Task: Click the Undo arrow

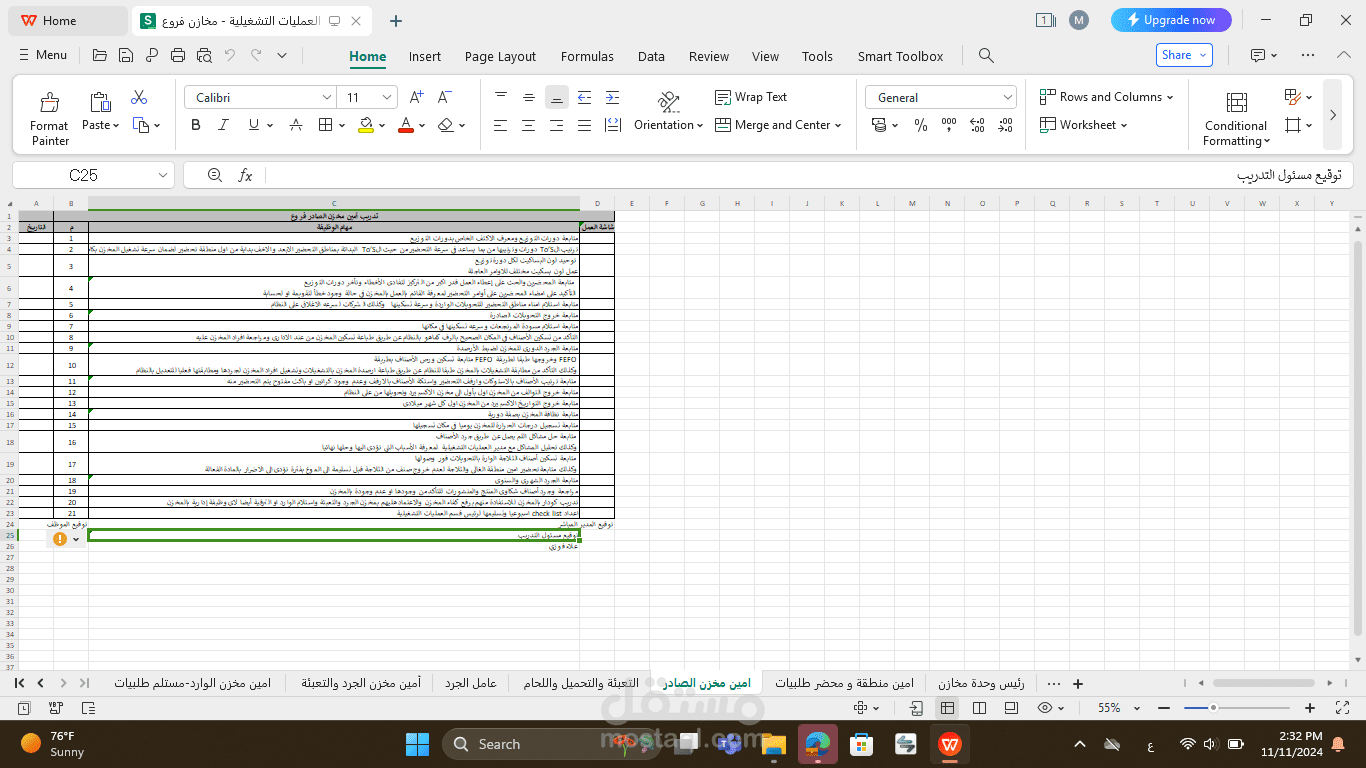Action: click(x=230, y=56)
